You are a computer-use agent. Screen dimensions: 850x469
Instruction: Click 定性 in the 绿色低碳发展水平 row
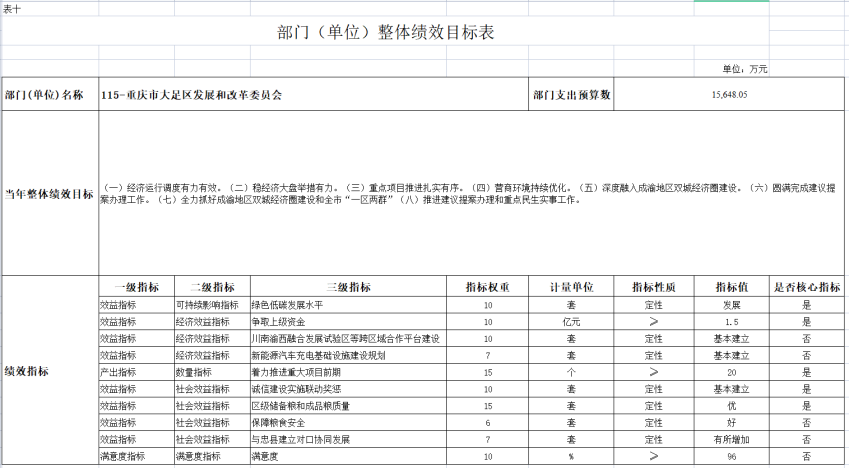pos(654,305)
